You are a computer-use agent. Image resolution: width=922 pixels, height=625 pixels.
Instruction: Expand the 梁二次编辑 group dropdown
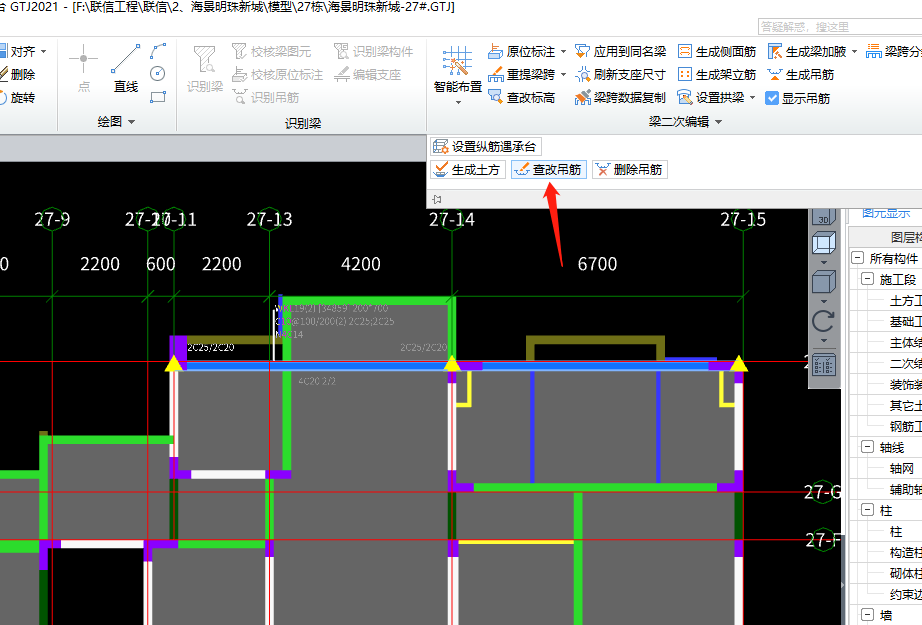click(x=719, y=122)
